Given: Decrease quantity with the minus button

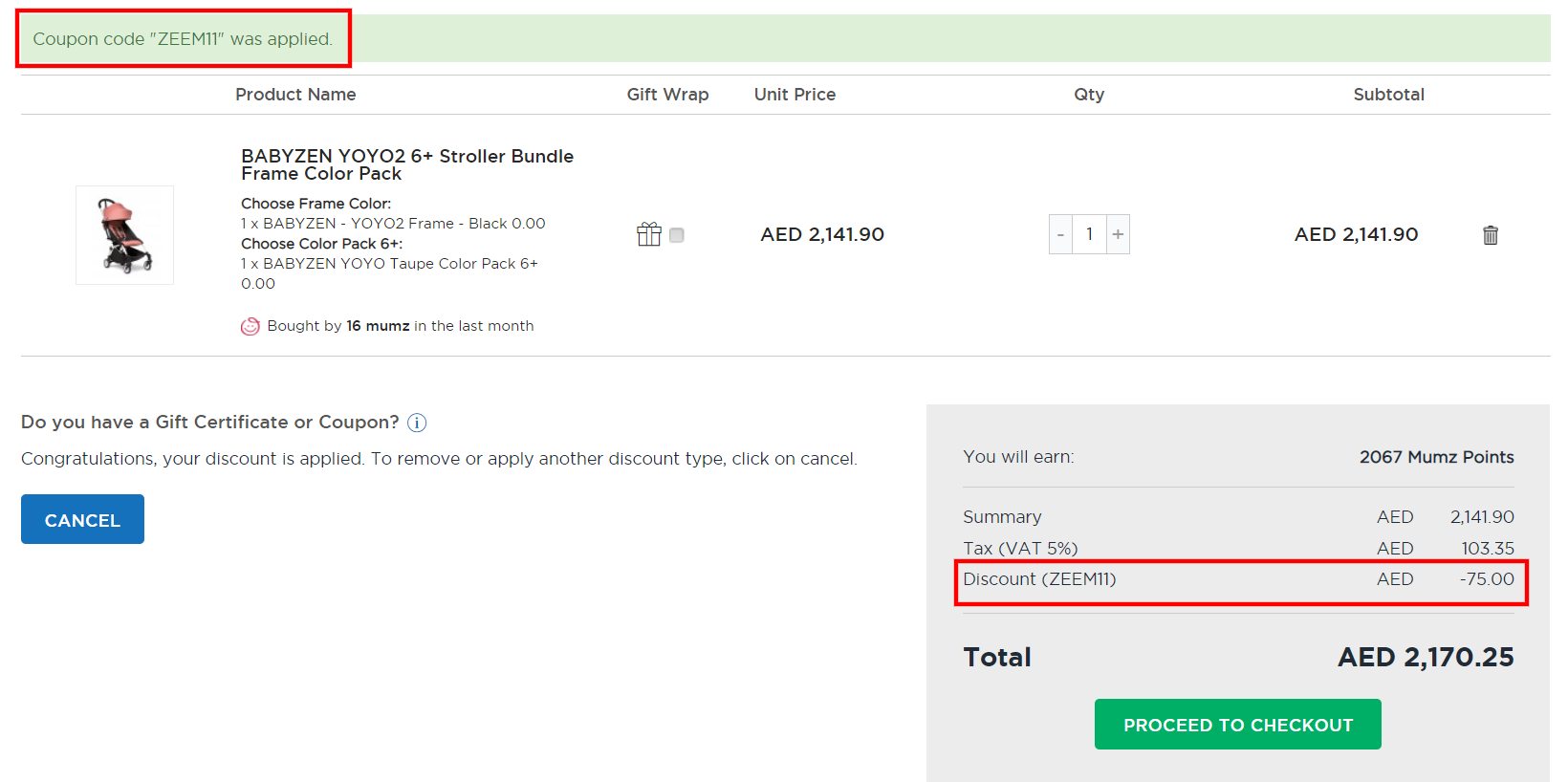Looking at the screenshot, I should pos(1060,234).
